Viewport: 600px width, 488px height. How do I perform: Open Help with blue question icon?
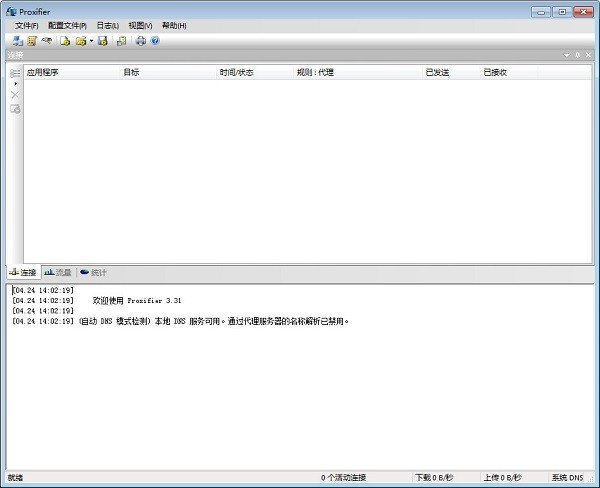[155, 41]
